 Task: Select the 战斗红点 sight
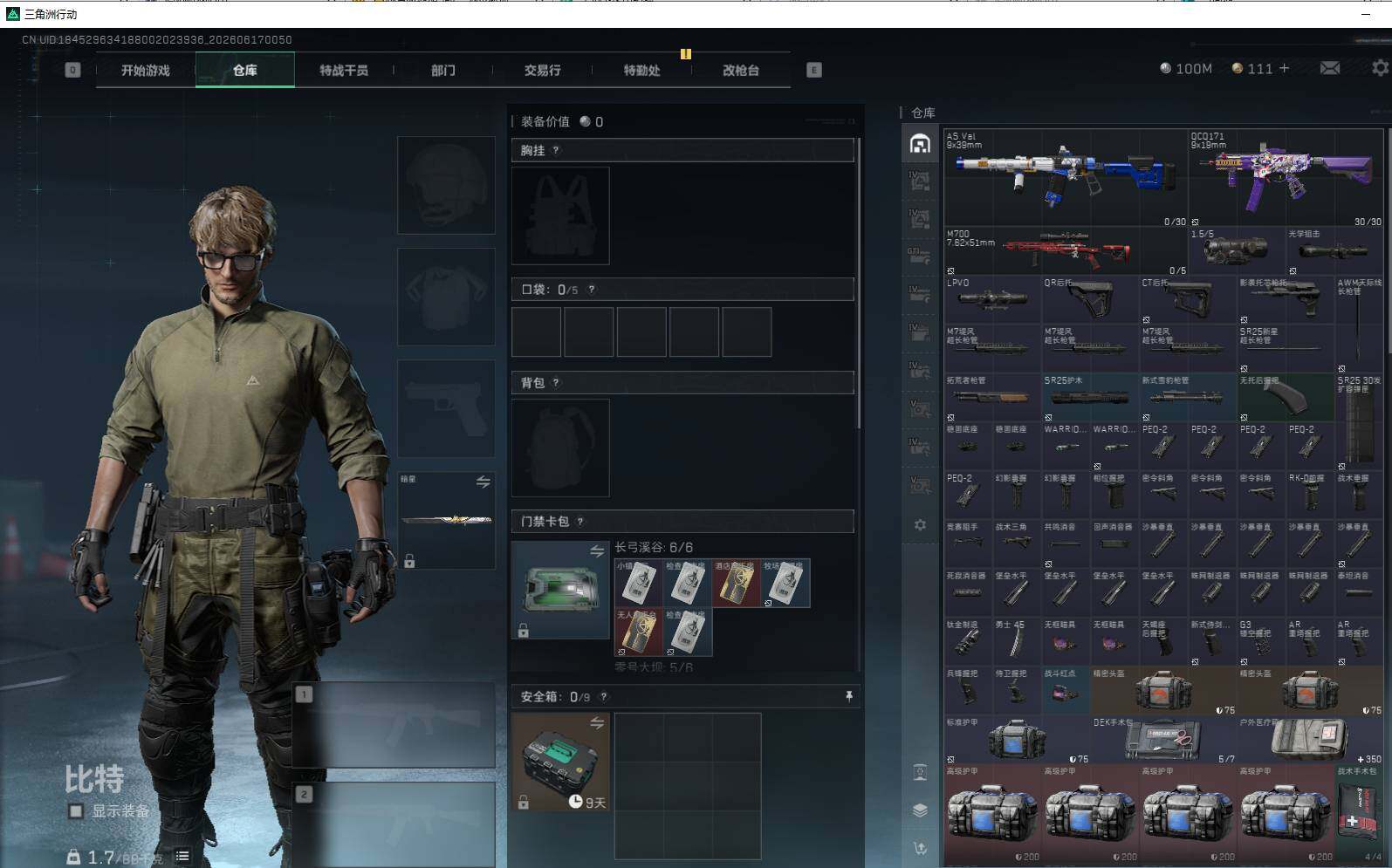[x=1066, y=691]
